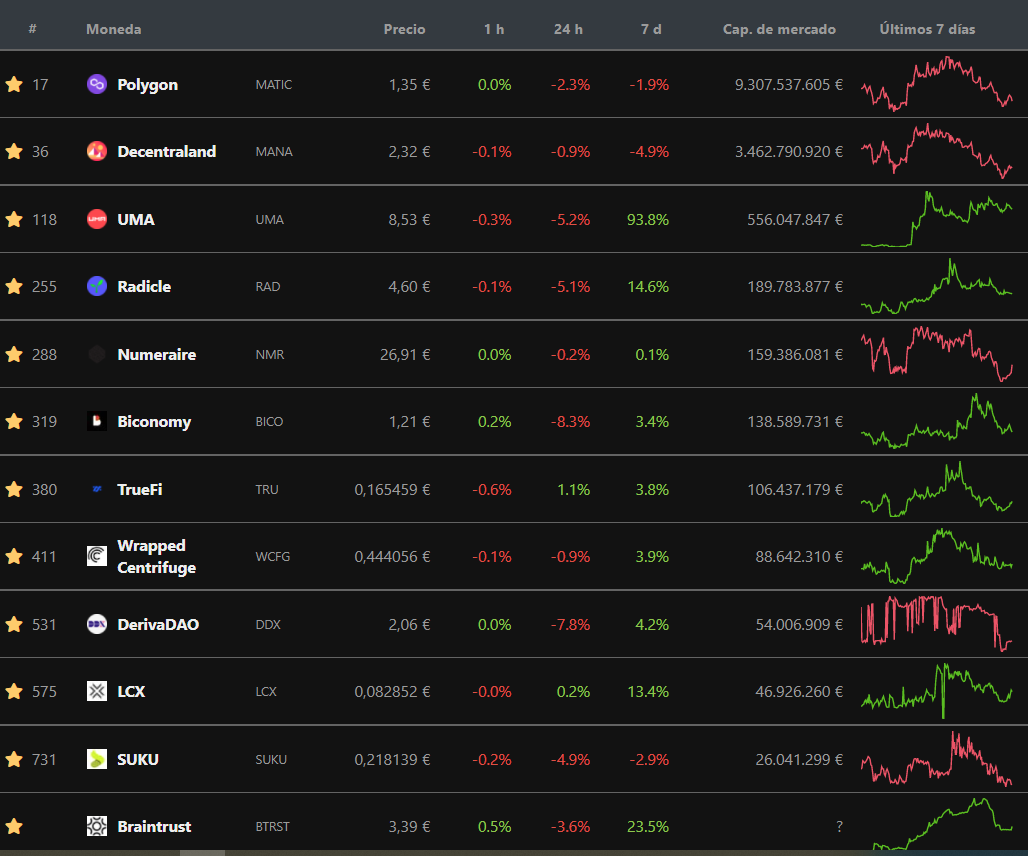The height and width of the screenshot is (856, 1028).
Task: Toggle the favorite star for Numeraire
Action: (x=14, y=354)
